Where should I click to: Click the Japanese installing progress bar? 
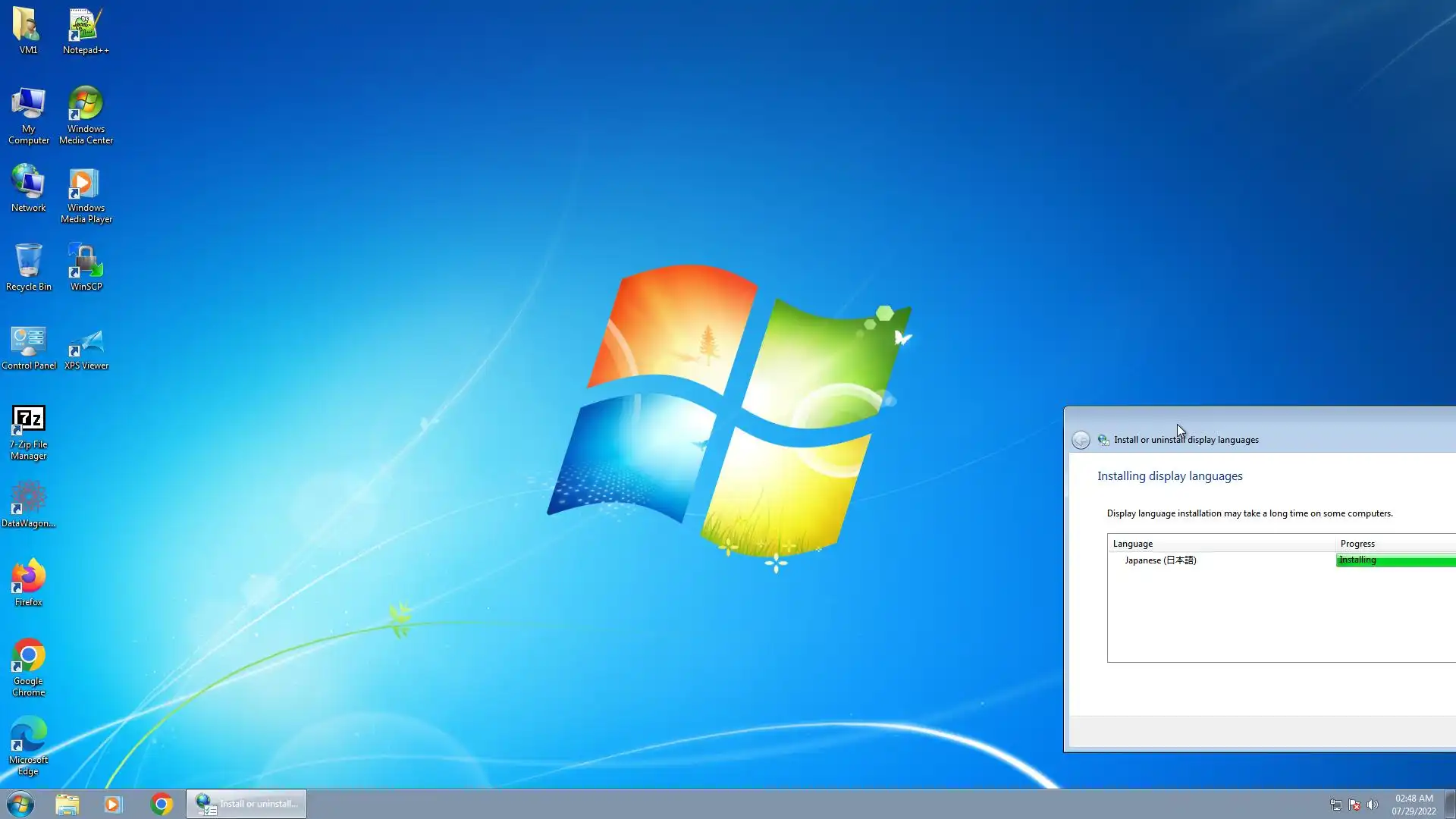[1395, 560]
